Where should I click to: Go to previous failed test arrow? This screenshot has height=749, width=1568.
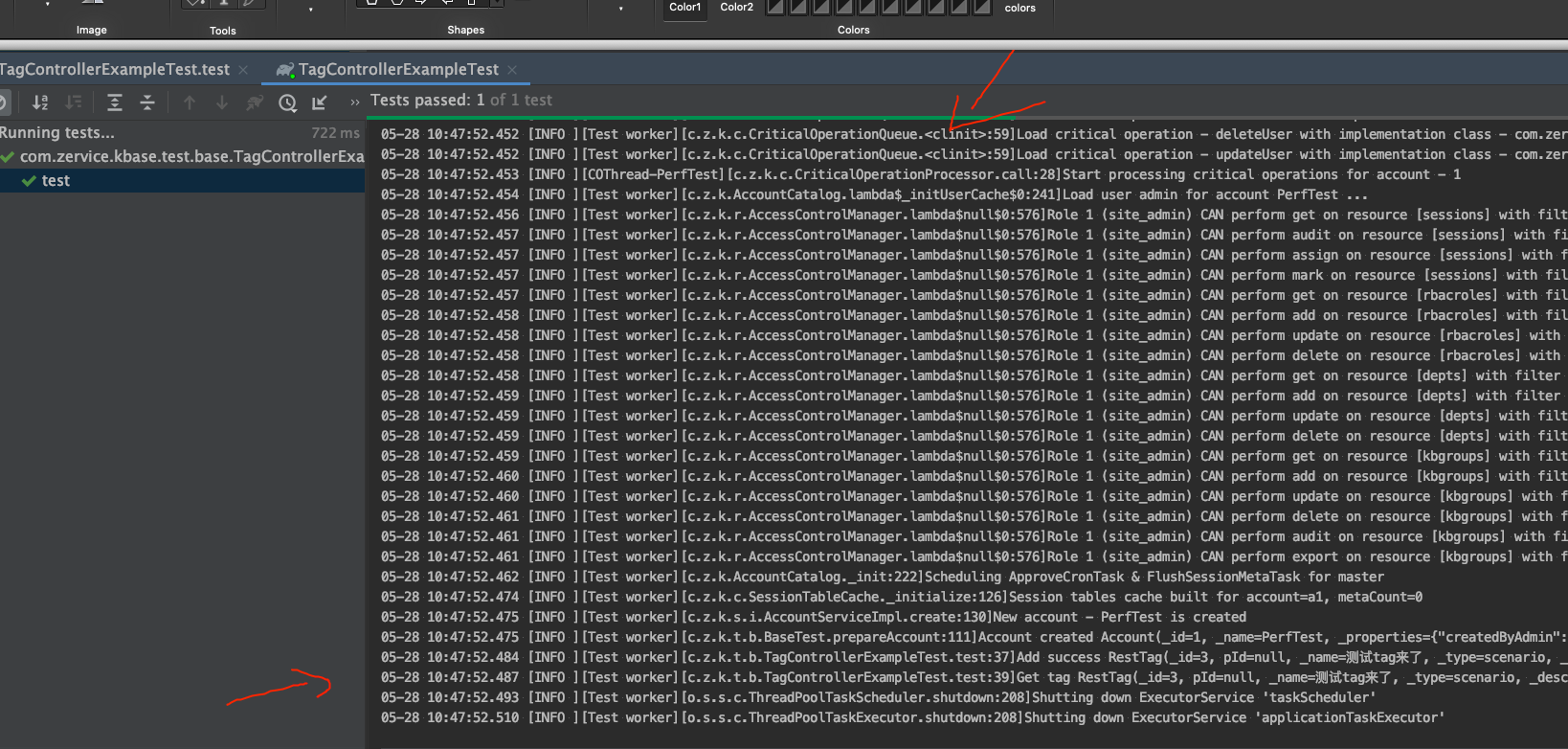pyautogui.click(x=190, y=102)
